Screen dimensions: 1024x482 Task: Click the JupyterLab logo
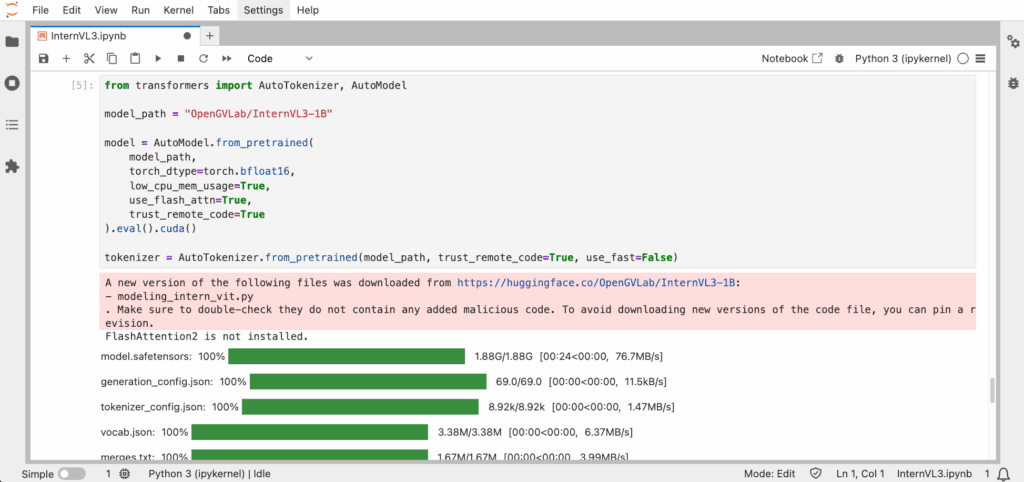pos(12,10)
